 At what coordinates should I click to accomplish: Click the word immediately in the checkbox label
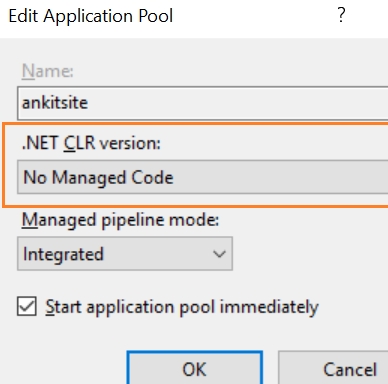coord(269,307)
